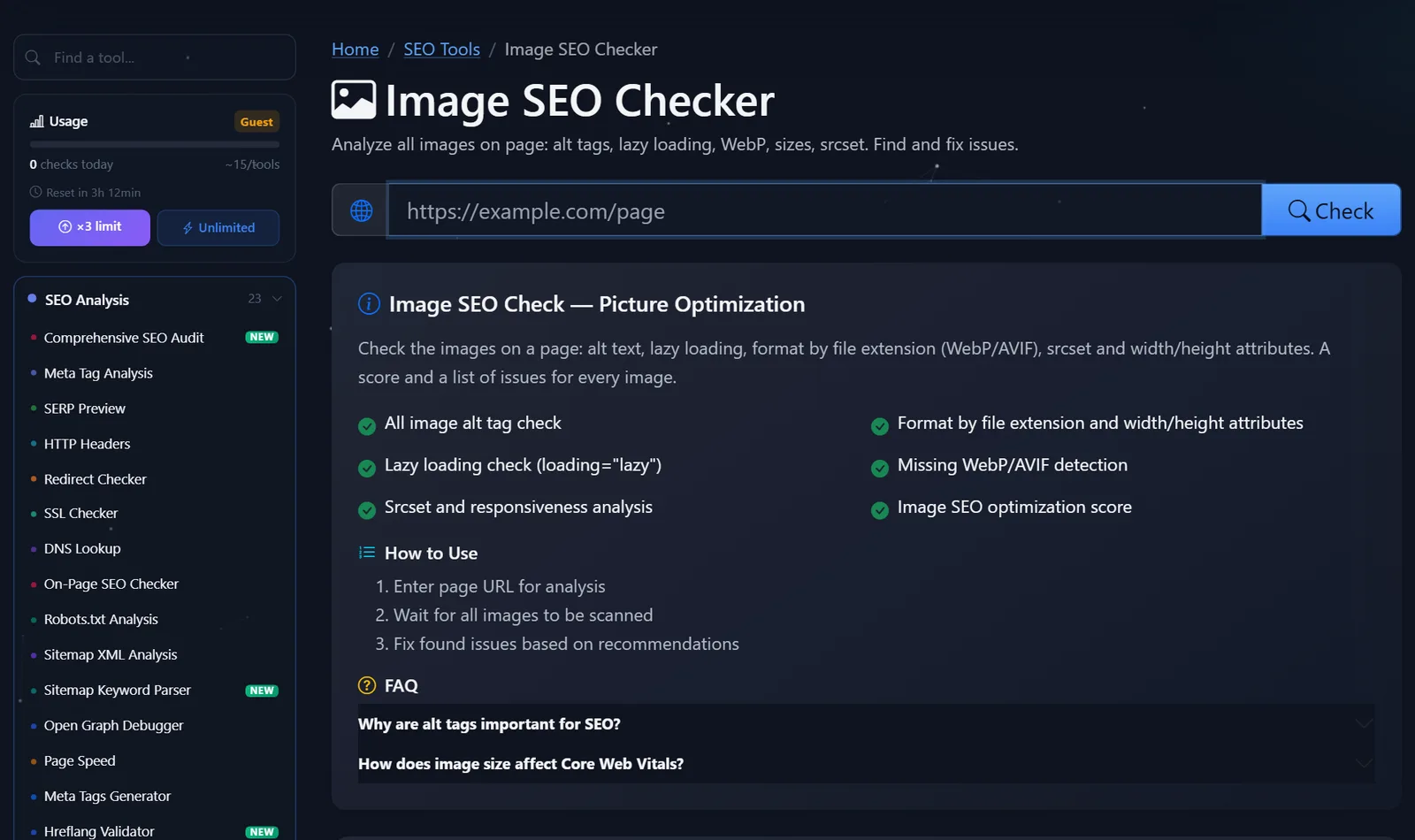Click the x3 limit button
The width and height of the screenshot is (1415, 840).
pyautogui.click(x=90, y=227)
